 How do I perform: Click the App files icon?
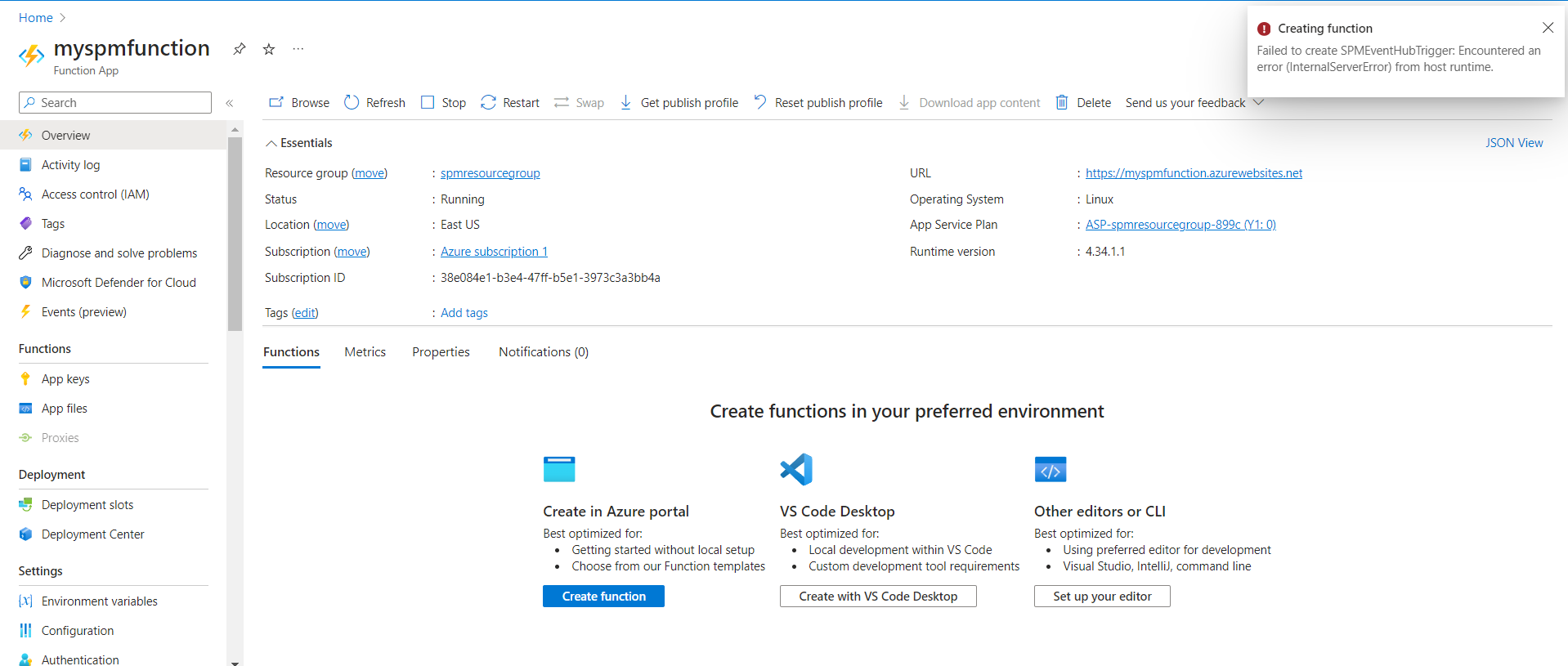click(x=25, y=409)
